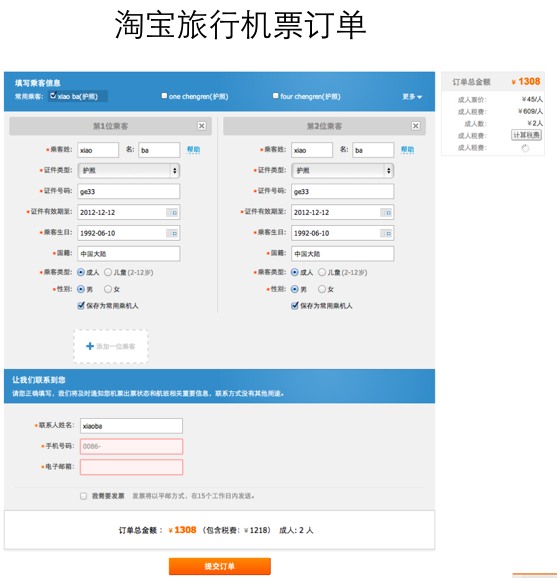Open calendar for passenger 2 乘客生日
This screenshot has height=579, width=559.
click(x=386, y=233)
